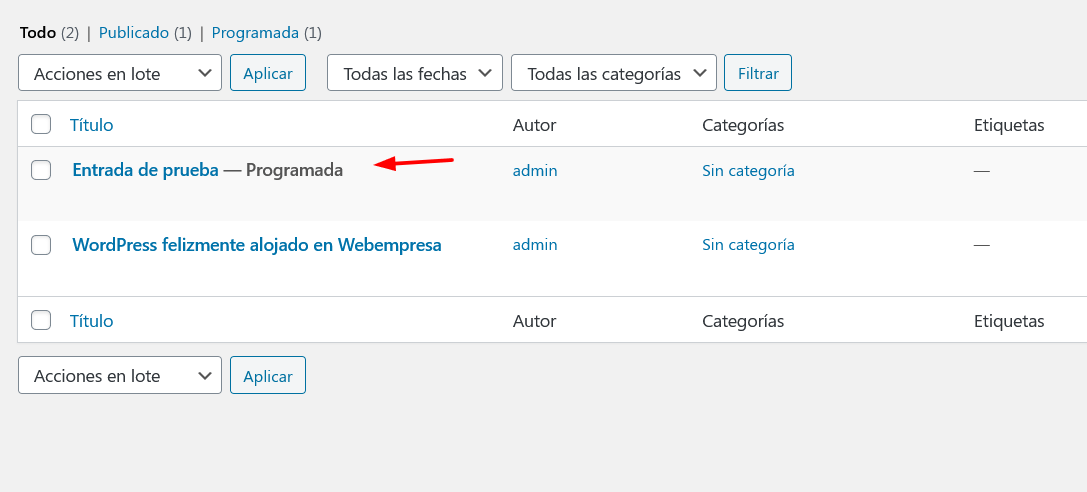1087x492 pixels.
Task: Check the select-all box in the table header
Action: tap(41, 125)
